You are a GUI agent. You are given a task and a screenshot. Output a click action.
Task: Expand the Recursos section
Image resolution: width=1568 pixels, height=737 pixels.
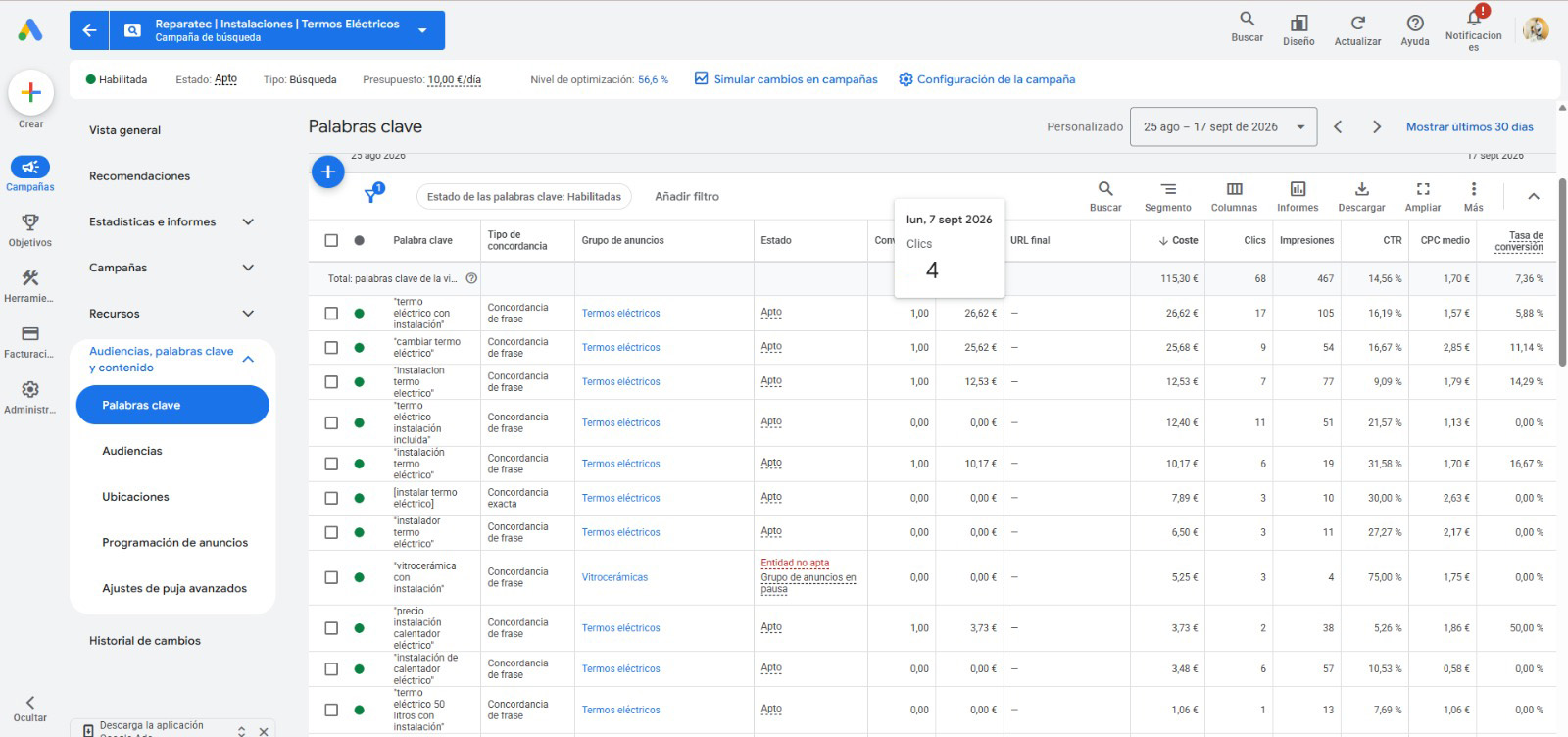[248, 314]
